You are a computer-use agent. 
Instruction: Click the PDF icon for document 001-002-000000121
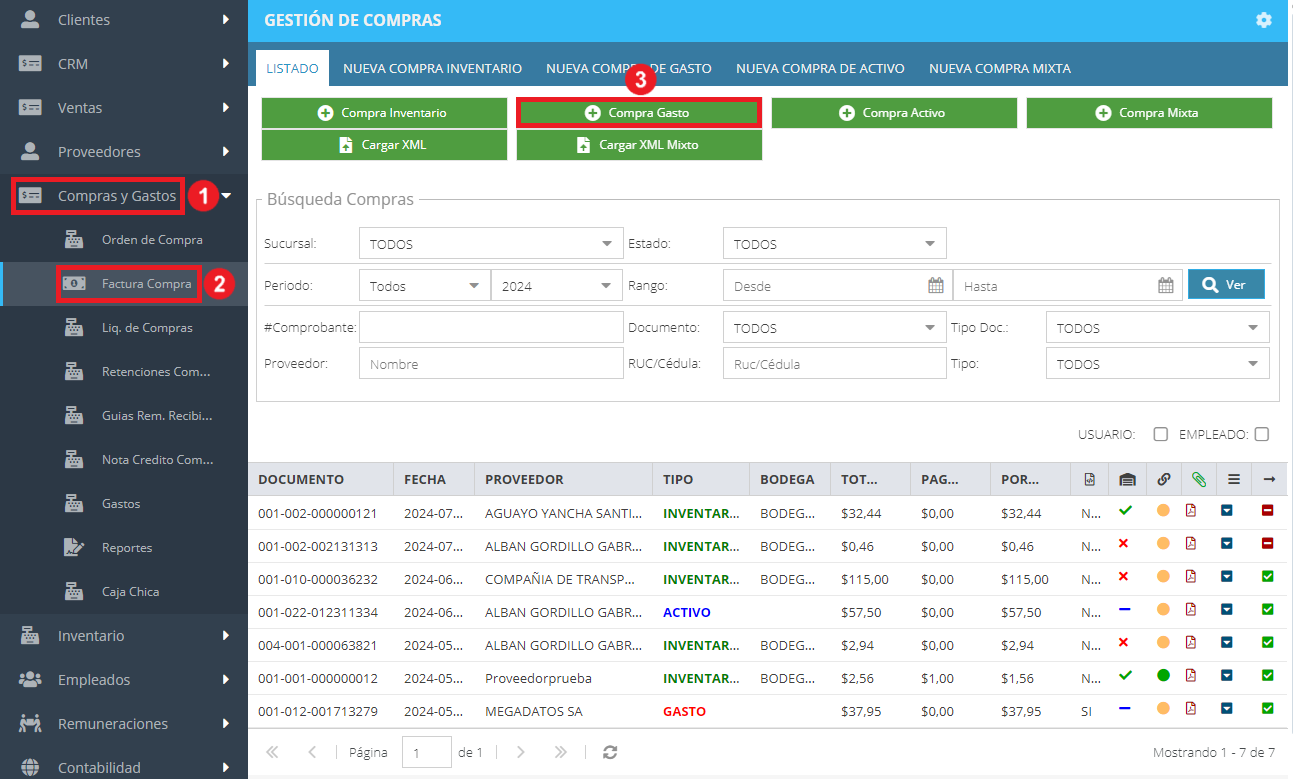1190,512
